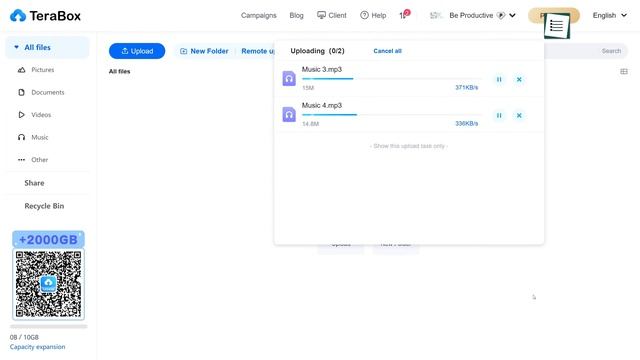Click the 336KB/s upload speed
640x360 pixels.
[467, 123]
